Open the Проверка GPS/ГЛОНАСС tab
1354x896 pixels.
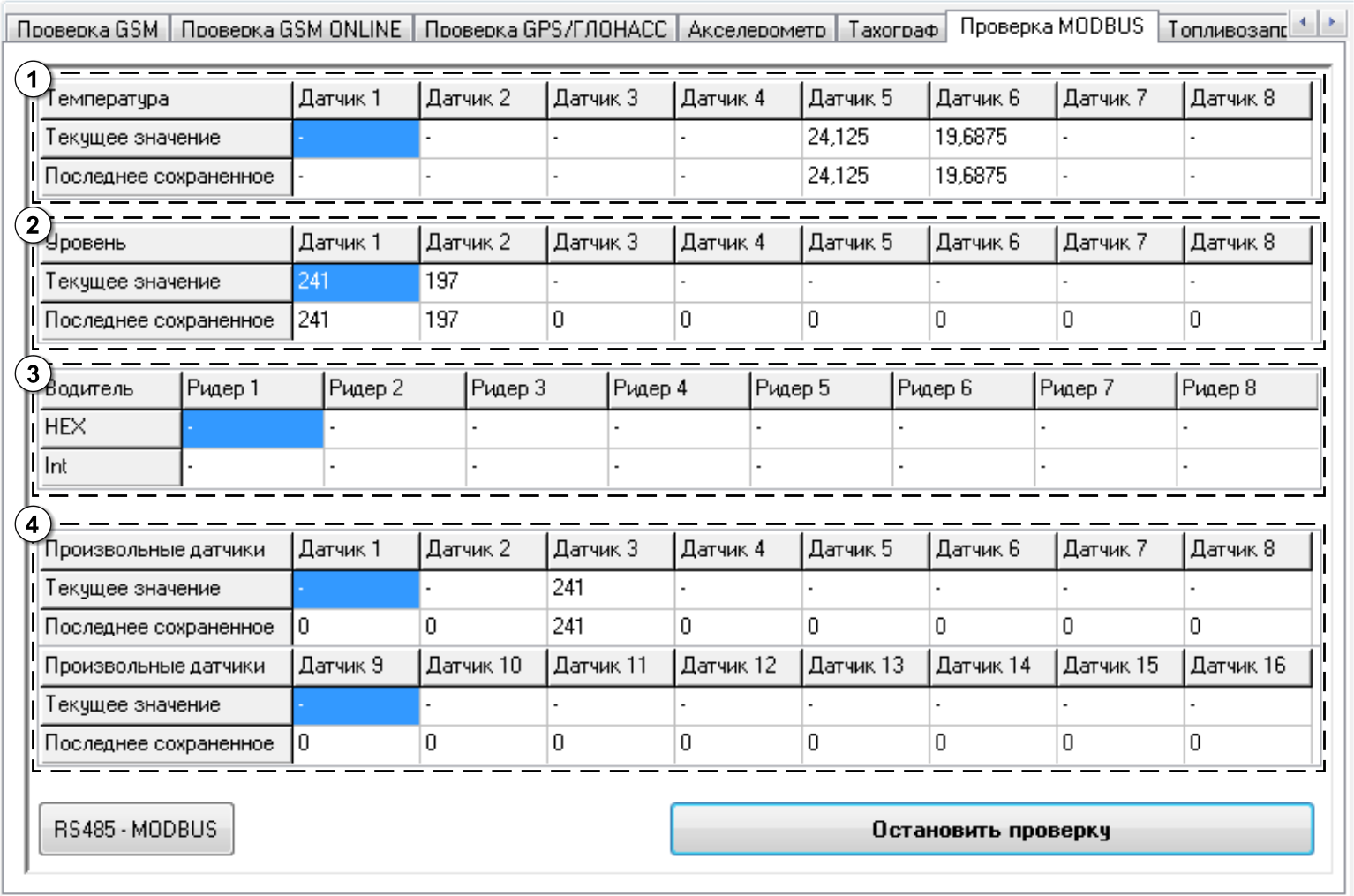point(545,28)
